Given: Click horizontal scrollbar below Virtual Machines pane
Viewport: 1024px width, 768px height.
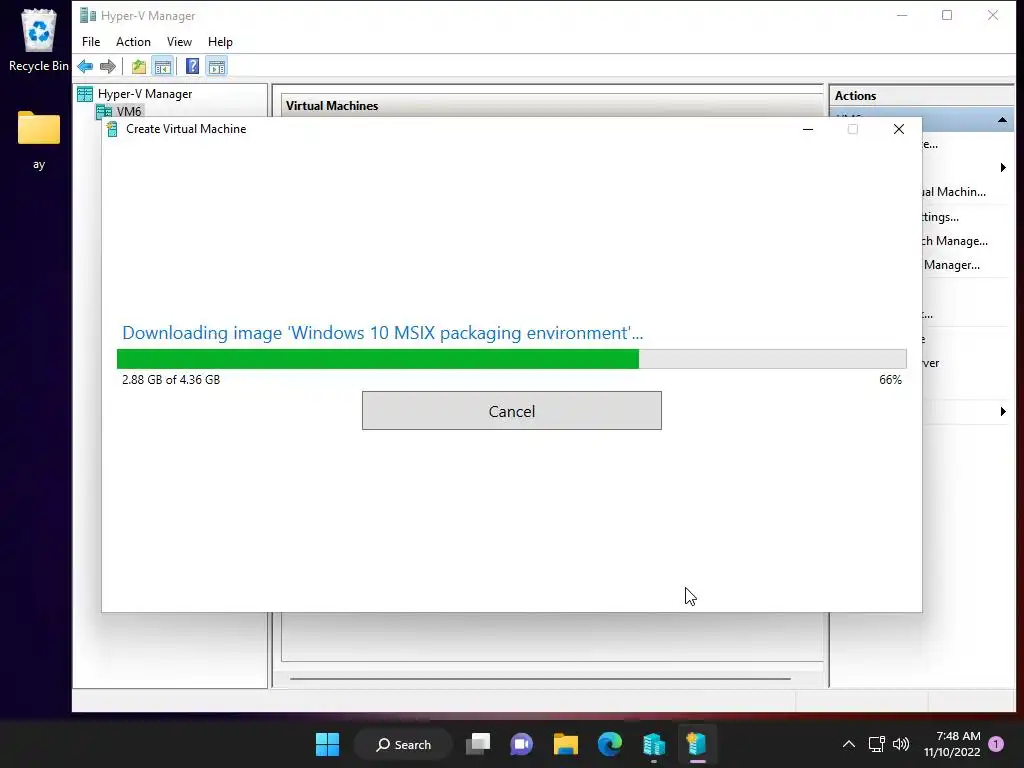Looking at the screenshot, I should pos(540,679).
